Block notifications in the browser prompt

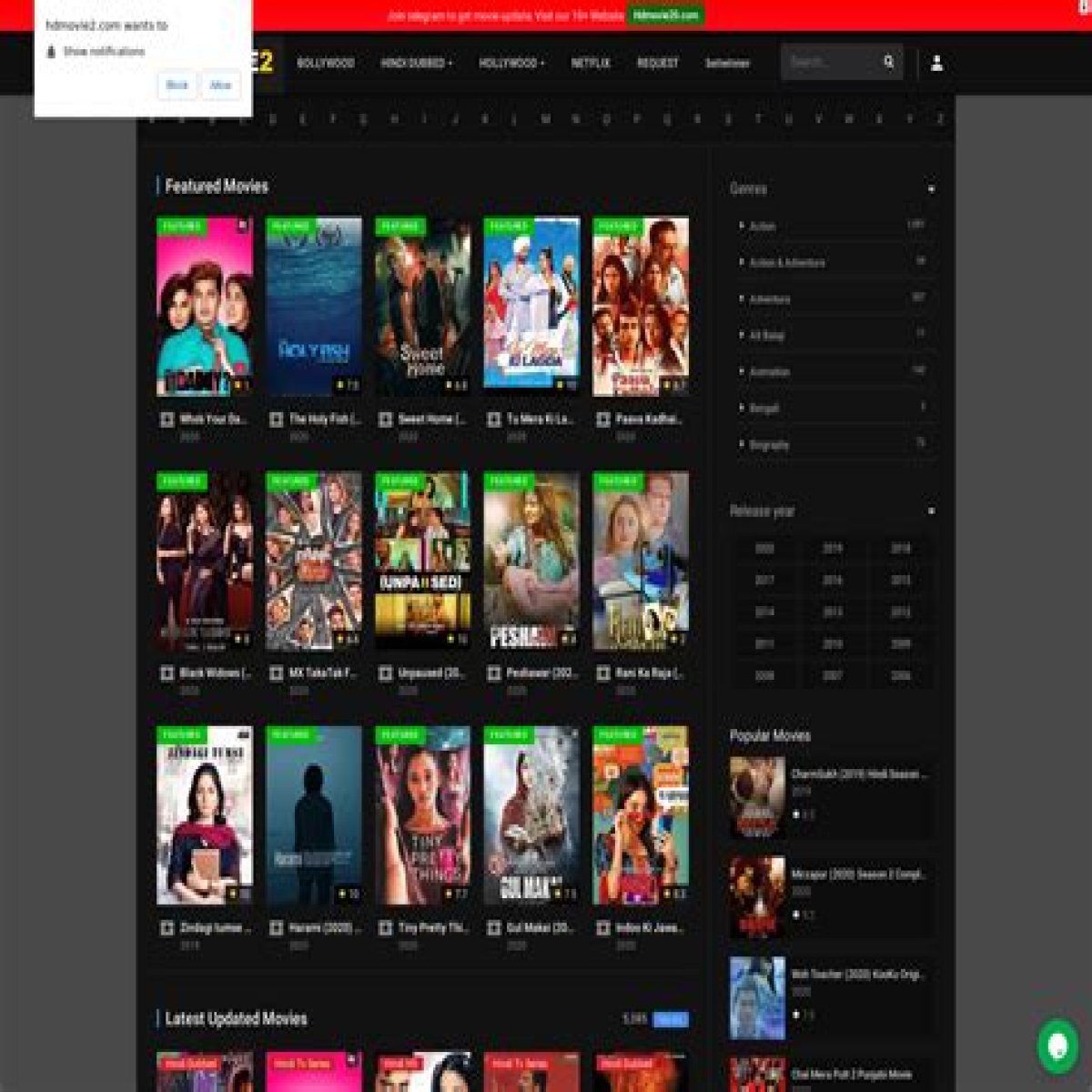(x=177, y=86)
